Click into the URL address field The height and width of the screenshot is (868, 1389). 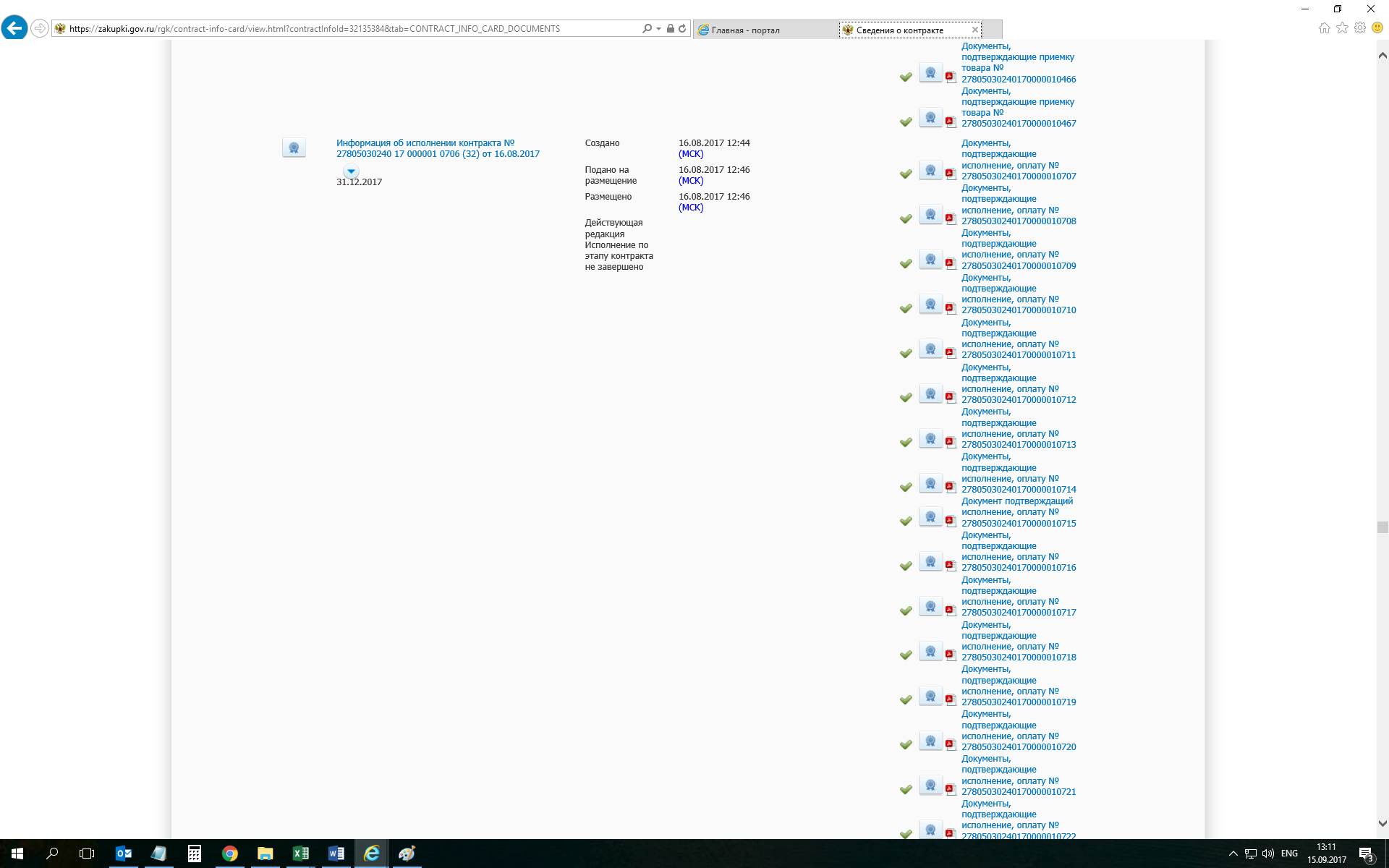pos(347,29)
